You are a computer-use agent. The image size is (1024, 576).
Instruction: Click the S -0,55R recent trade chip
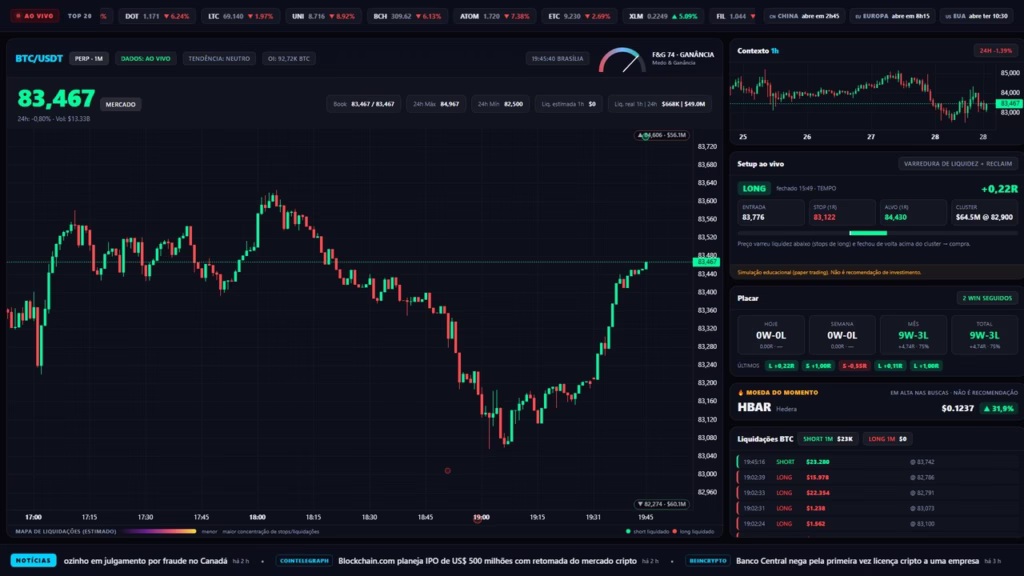click(854, 366)
